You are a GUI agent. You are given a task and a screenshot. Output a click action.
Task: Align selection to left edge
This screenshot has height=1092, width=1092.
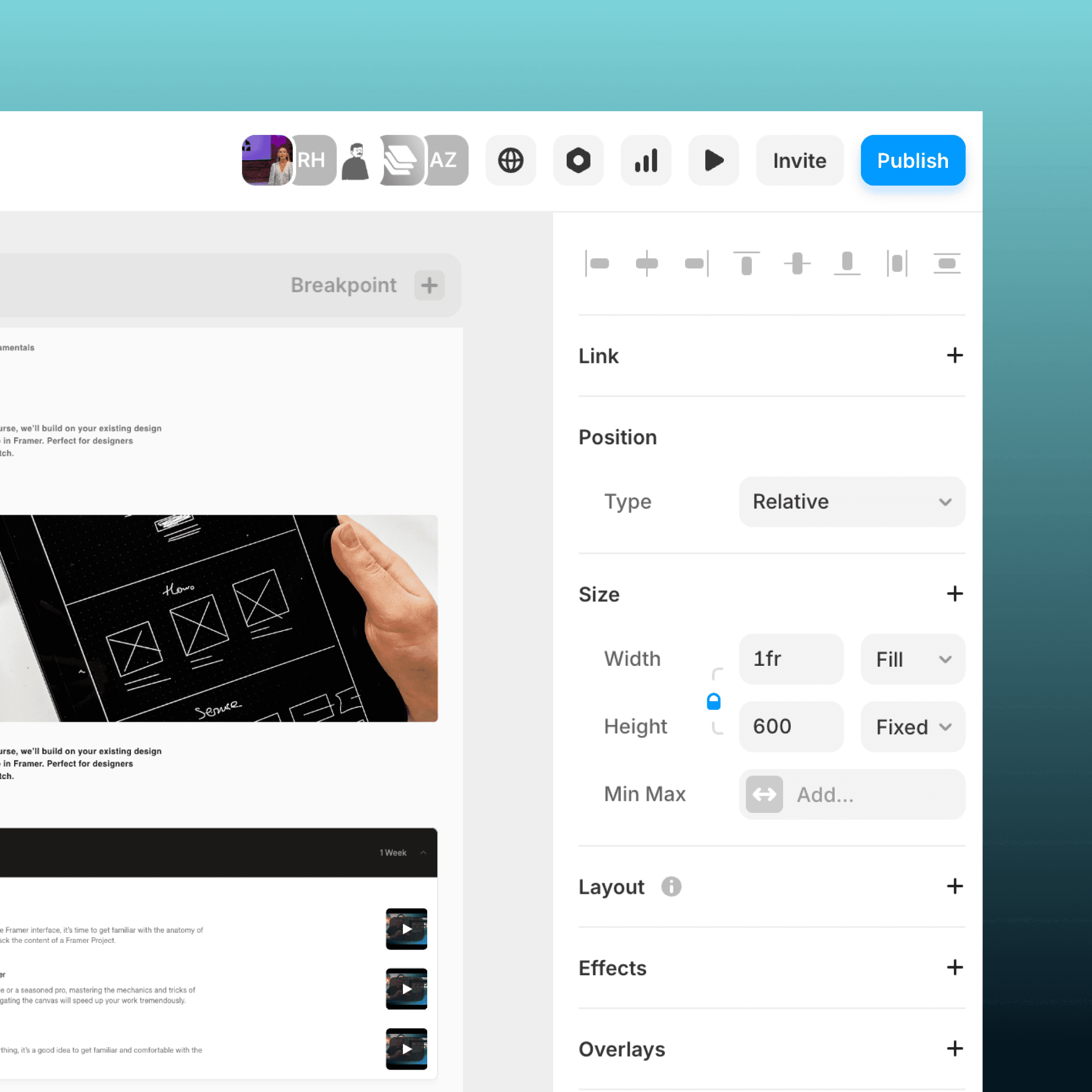tap(597, 263)
